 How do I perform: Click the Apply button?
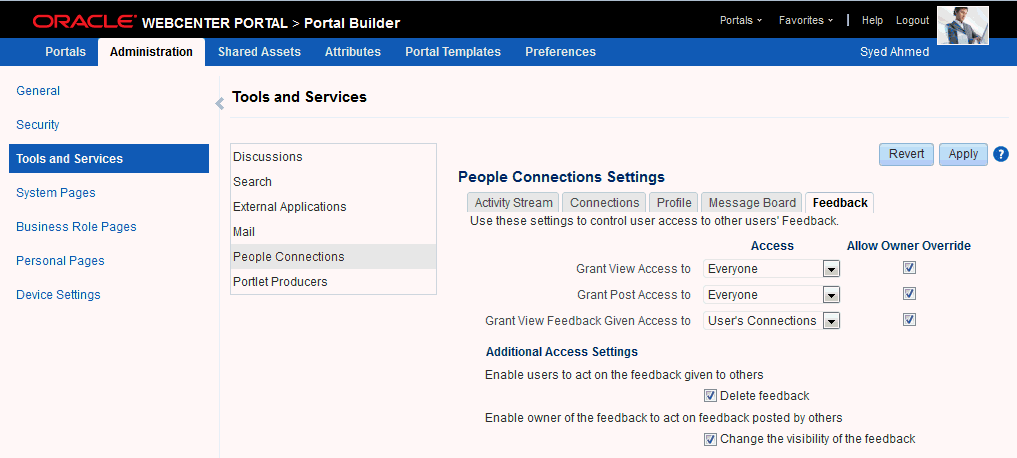(963, 154)
